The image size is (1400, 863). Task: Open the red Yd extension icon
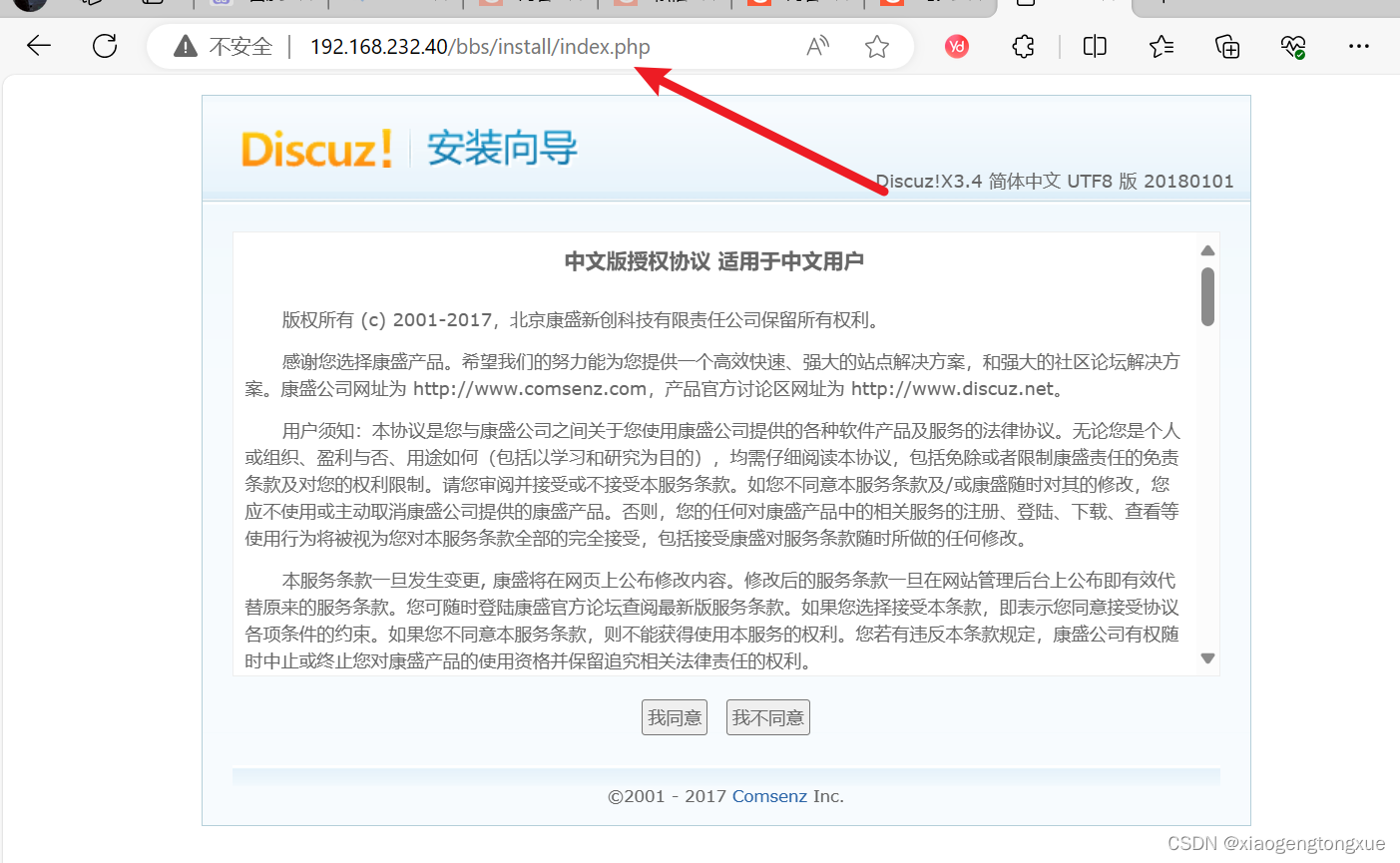coord(956,46)
